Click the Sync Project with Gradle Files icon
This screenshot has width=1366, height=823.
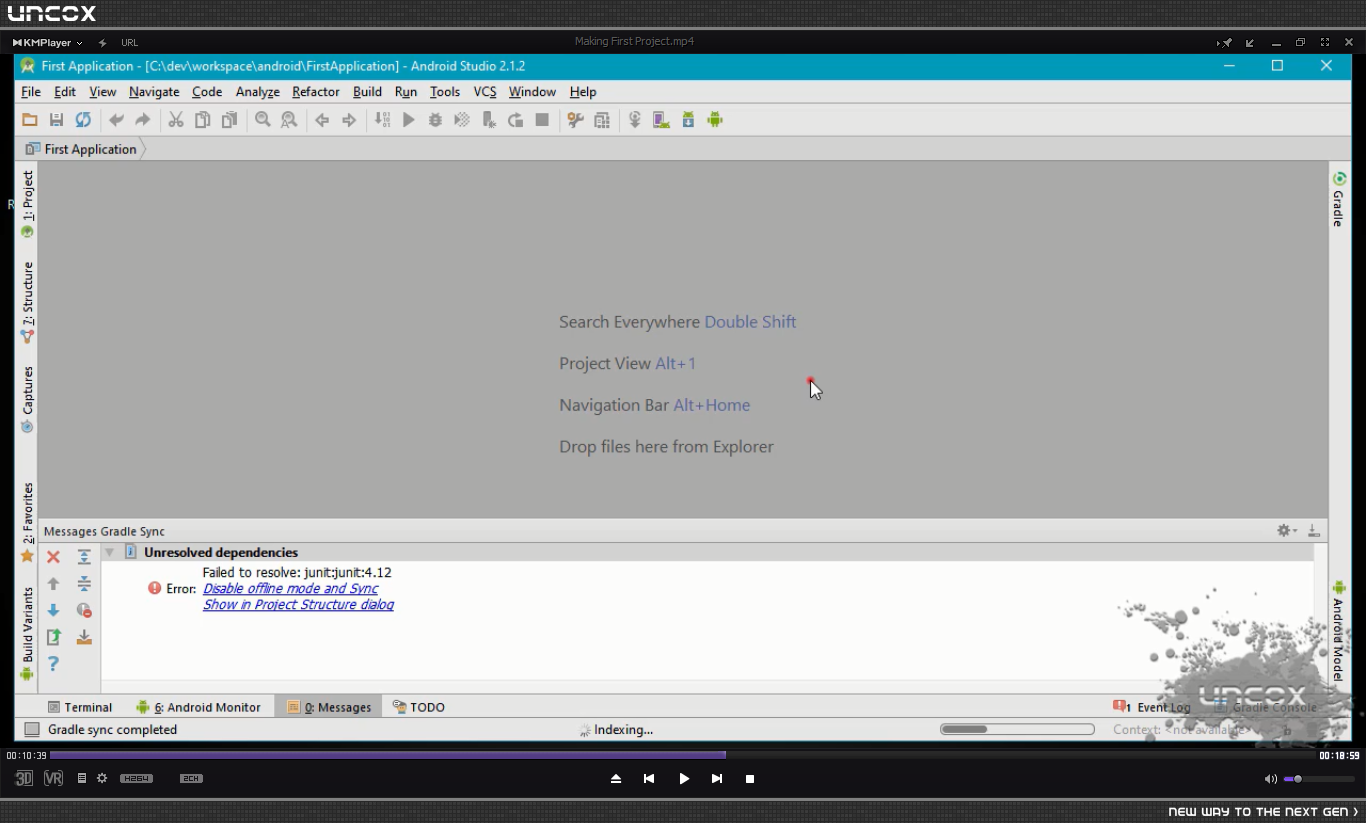pos(634,120)
